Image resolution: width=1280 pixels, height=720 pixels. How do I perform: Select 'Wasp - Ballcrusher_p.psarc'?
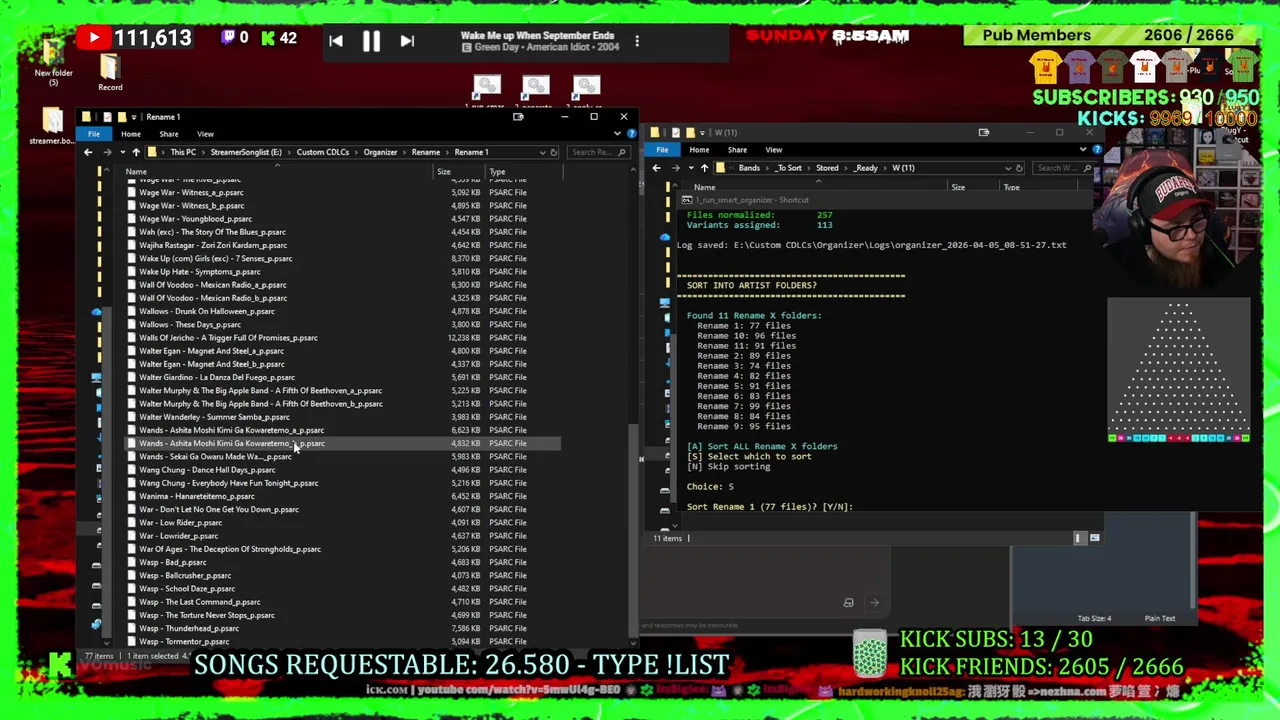point(343,575)
